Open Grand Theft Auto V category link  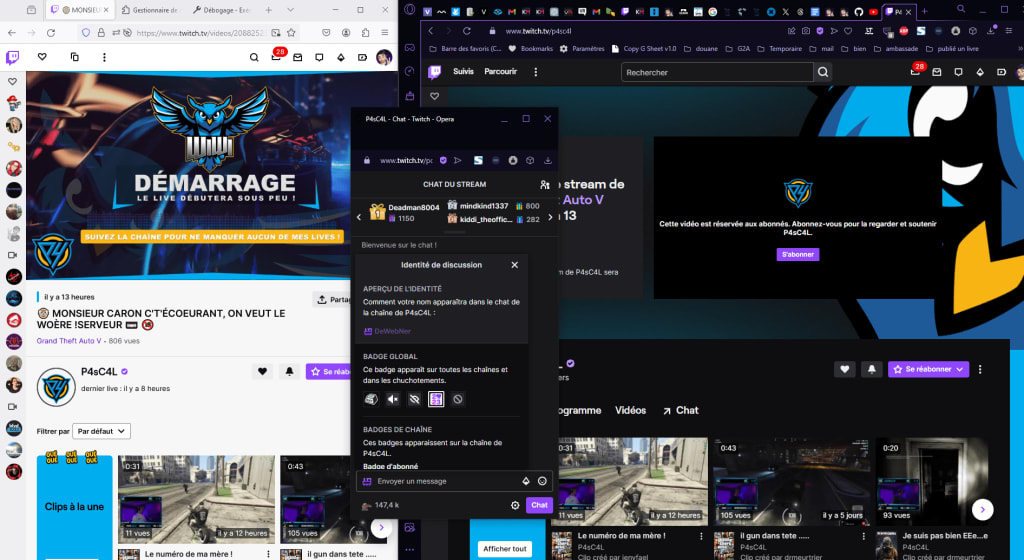[69, 341]
